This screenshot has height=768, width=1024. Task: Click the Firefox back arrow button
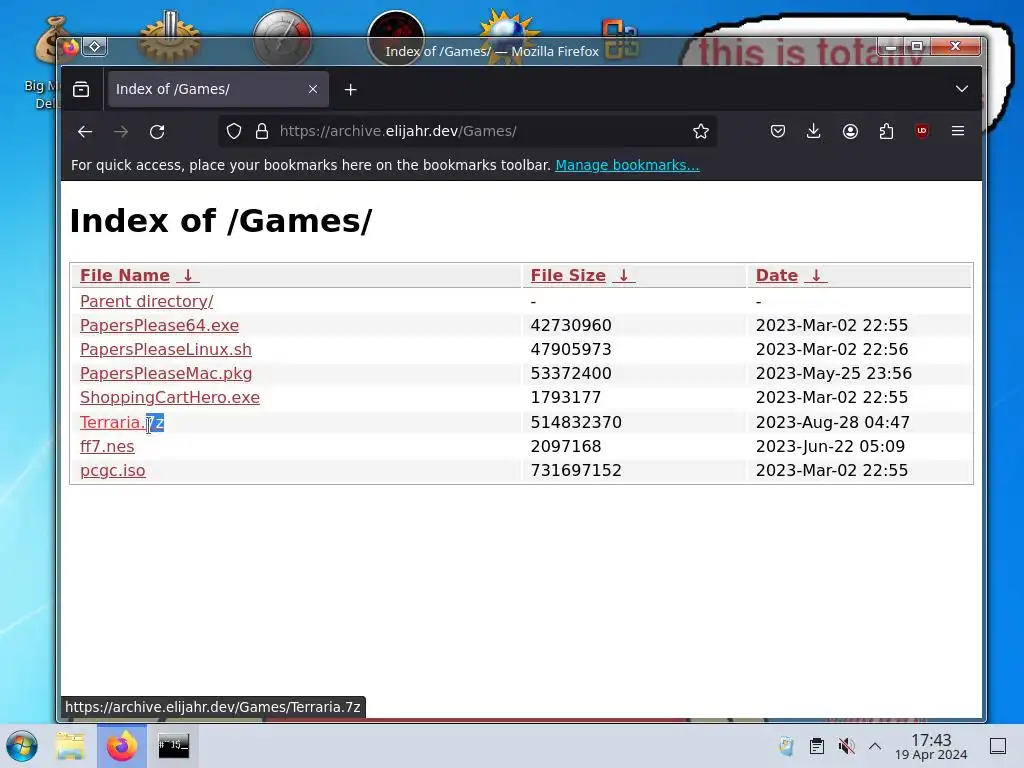85,132
